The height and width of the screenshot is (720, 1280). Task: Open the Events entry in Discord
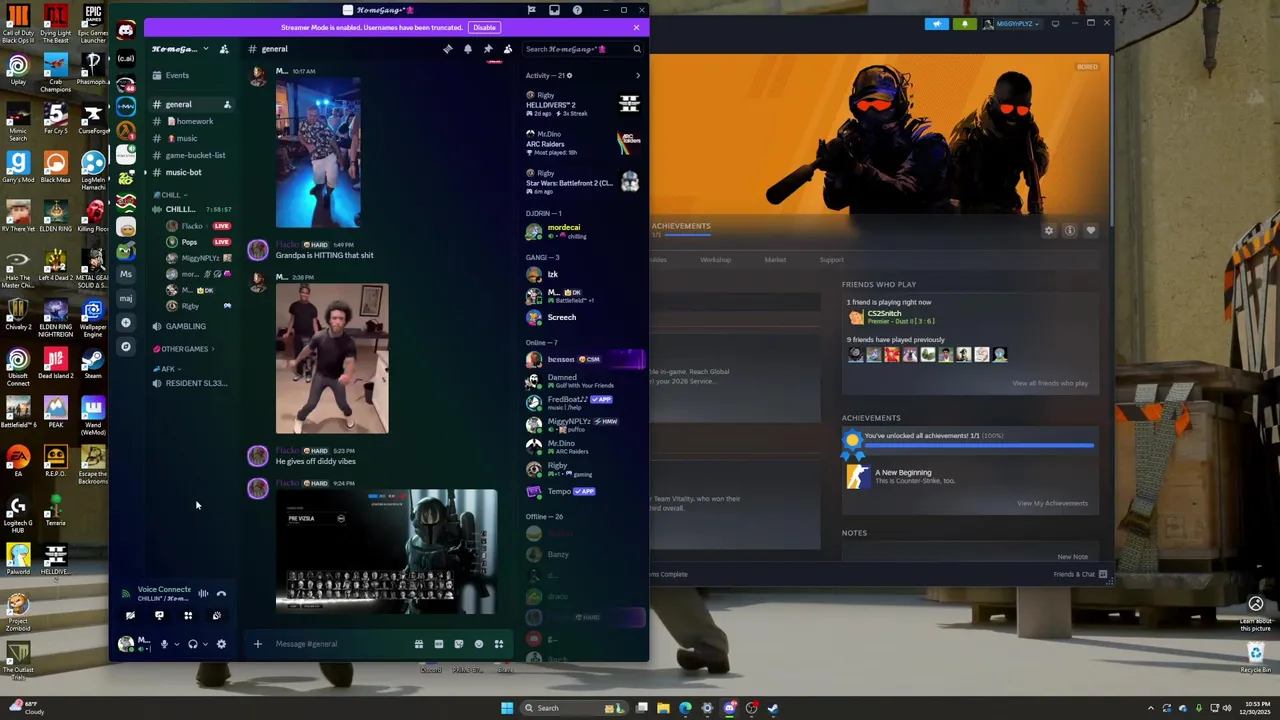(177, 76)
